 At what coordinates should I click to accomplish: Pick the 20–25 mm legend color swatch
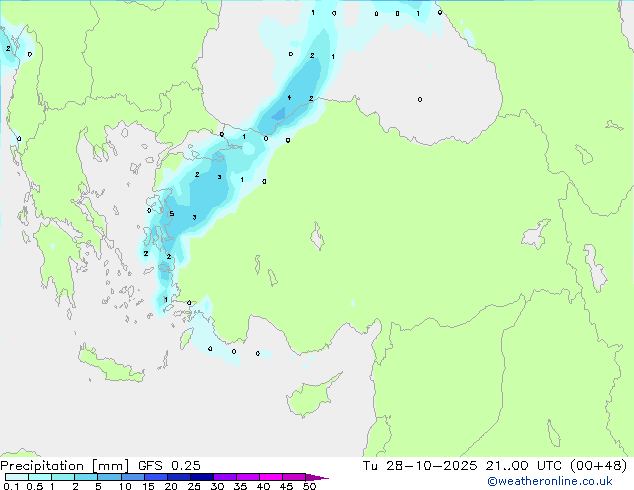[x=178, y=477]
